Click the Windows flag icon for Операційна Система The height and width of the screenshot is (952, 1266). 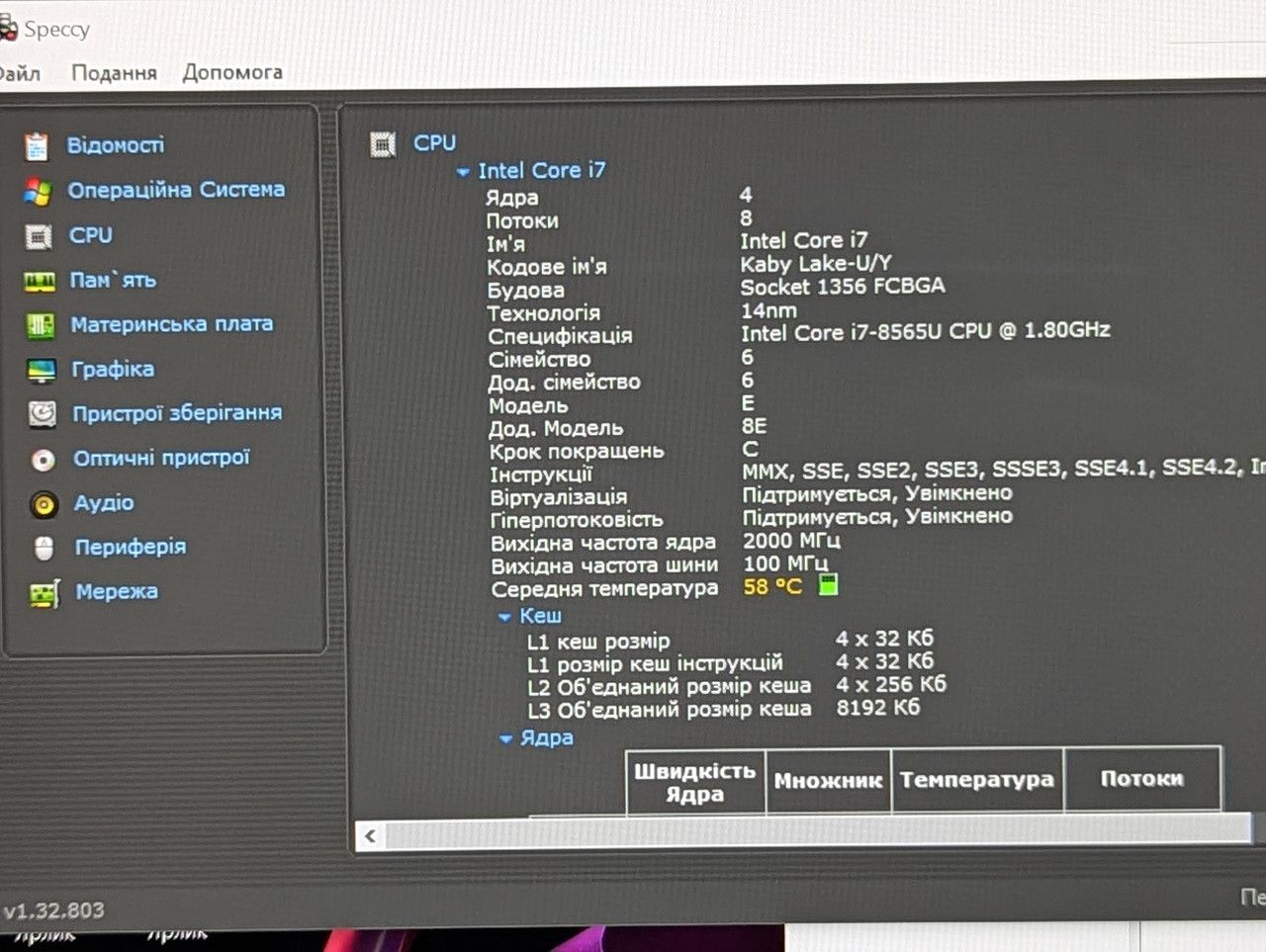pos(38,192)
